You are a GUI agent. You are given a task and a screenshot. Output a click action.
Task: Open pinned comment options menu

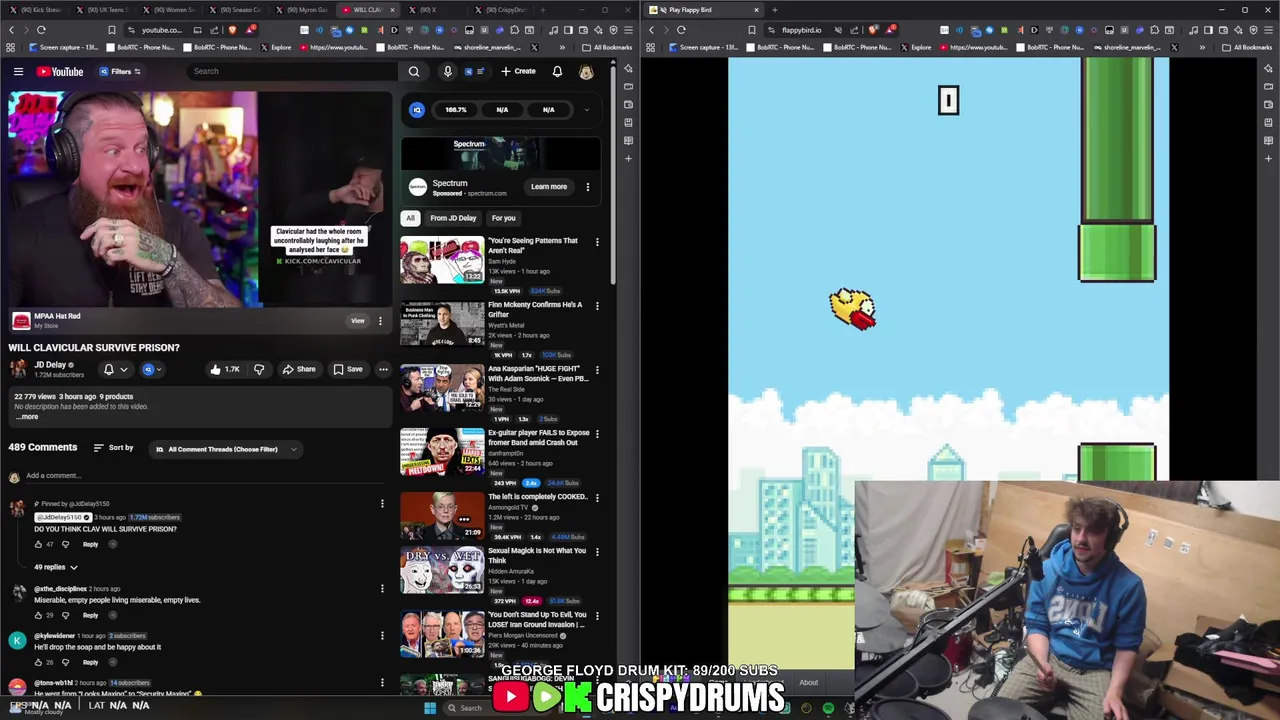point(382,504)
